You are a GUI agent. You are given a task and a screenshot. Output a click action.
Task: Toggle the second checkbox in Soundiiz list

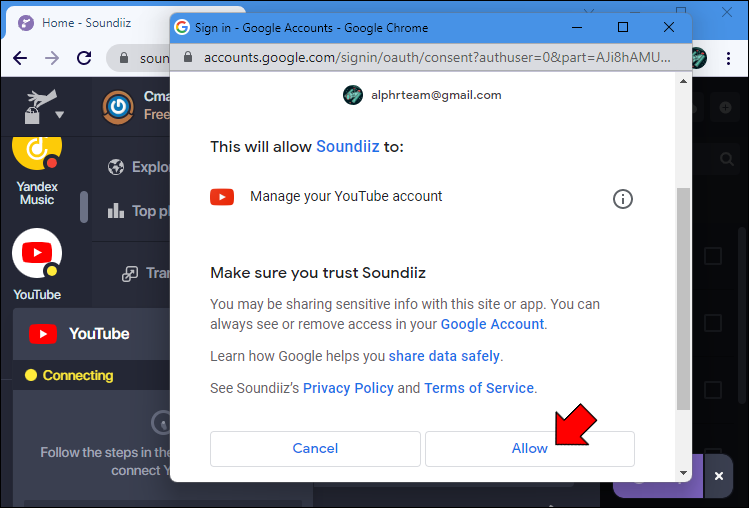click(713, 323)
